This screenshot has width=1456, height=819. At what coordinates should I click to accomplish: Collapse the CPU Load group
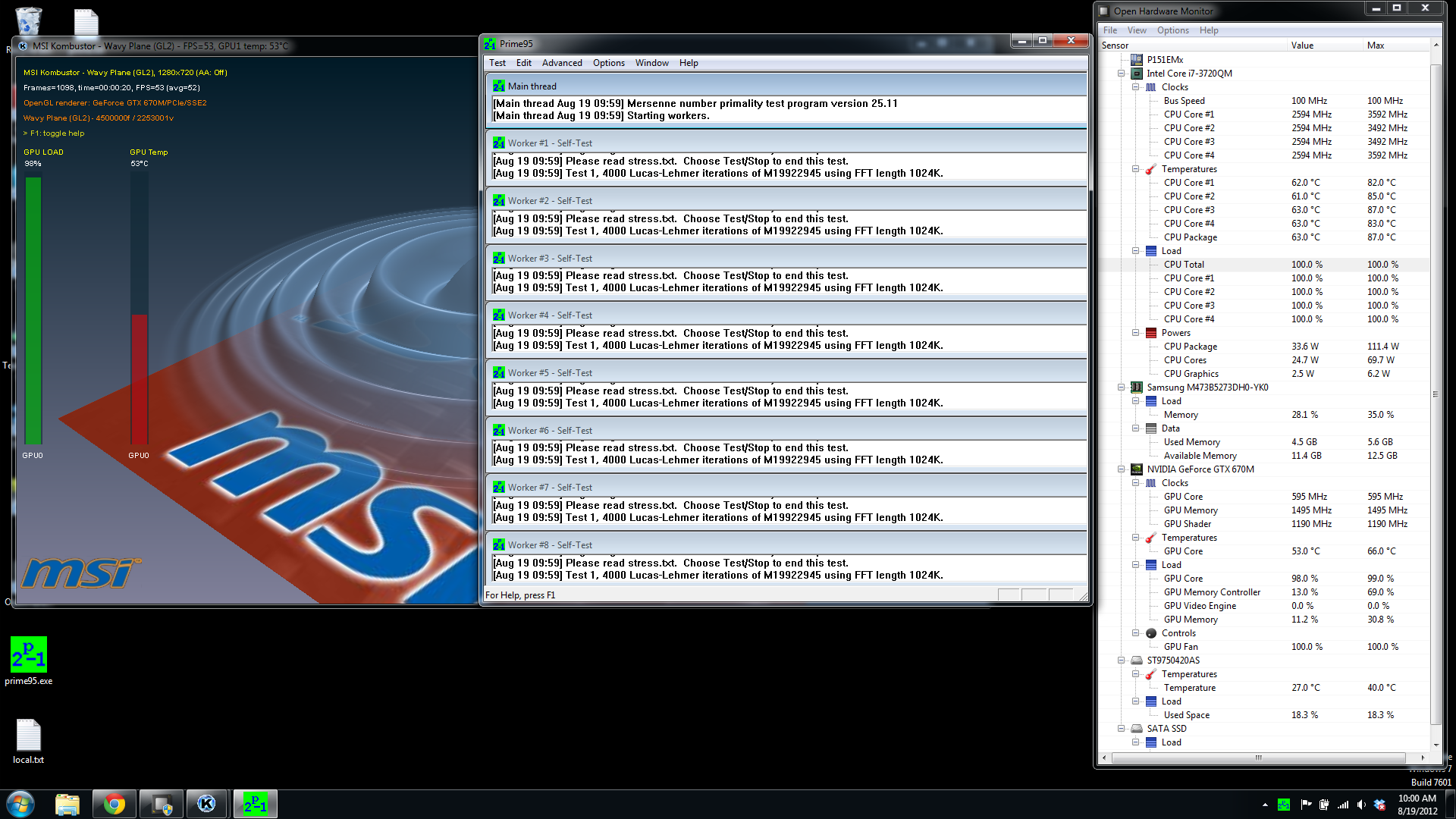pos(1135,251)
